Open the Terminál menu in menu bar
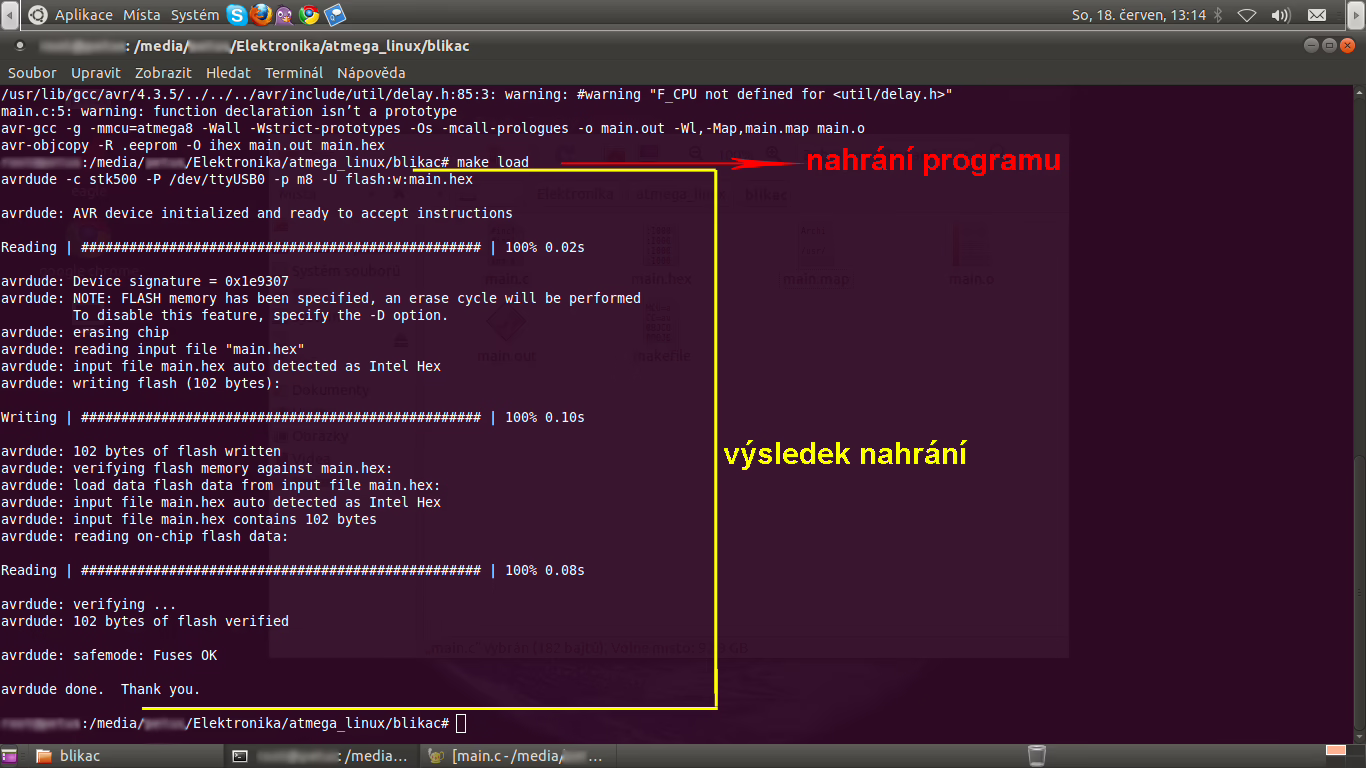Viewport: 1366px width, 768px height. click(293, 73)
